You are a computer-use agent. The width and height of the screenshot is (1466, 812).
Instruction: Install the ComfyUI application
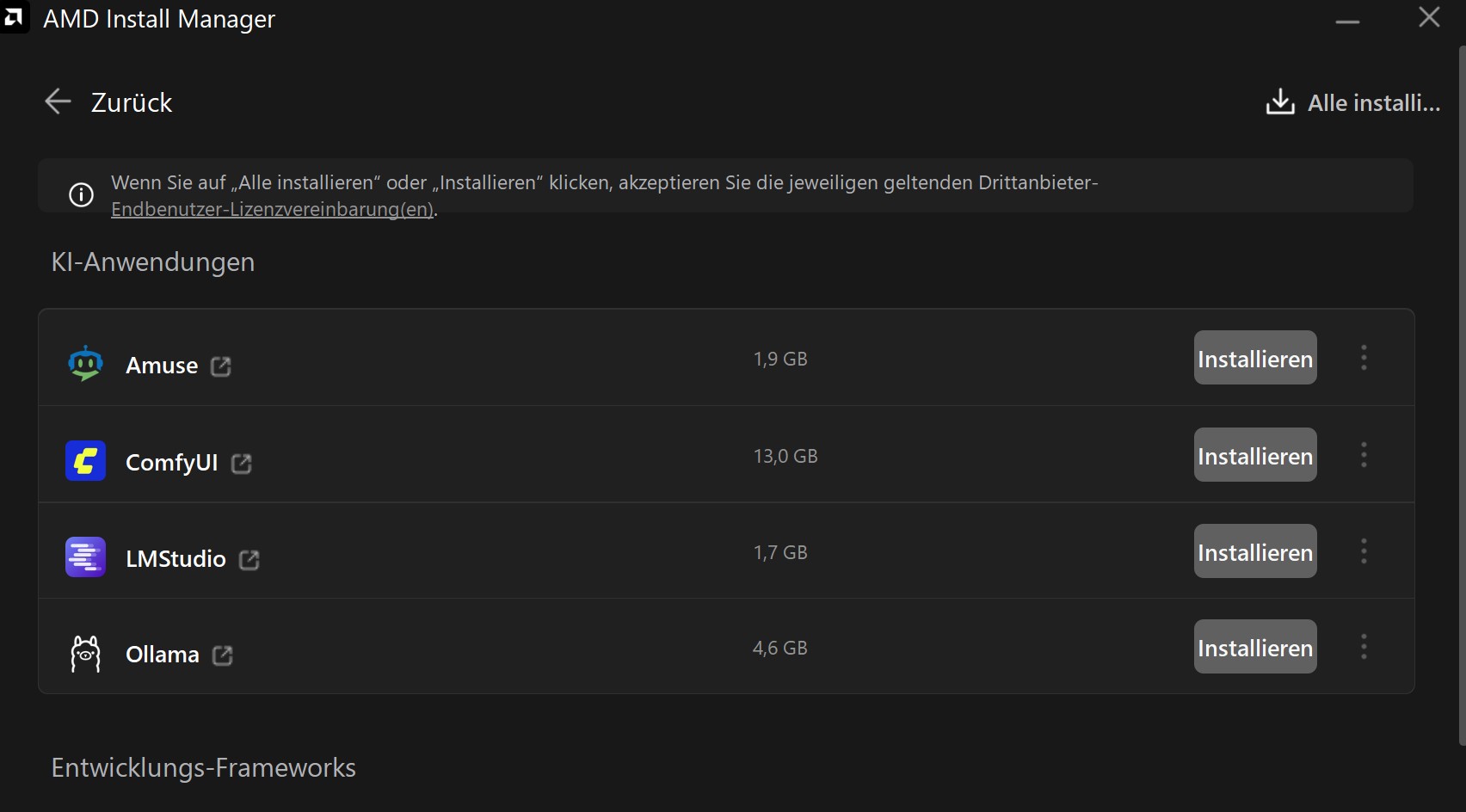click(1255, 455)
